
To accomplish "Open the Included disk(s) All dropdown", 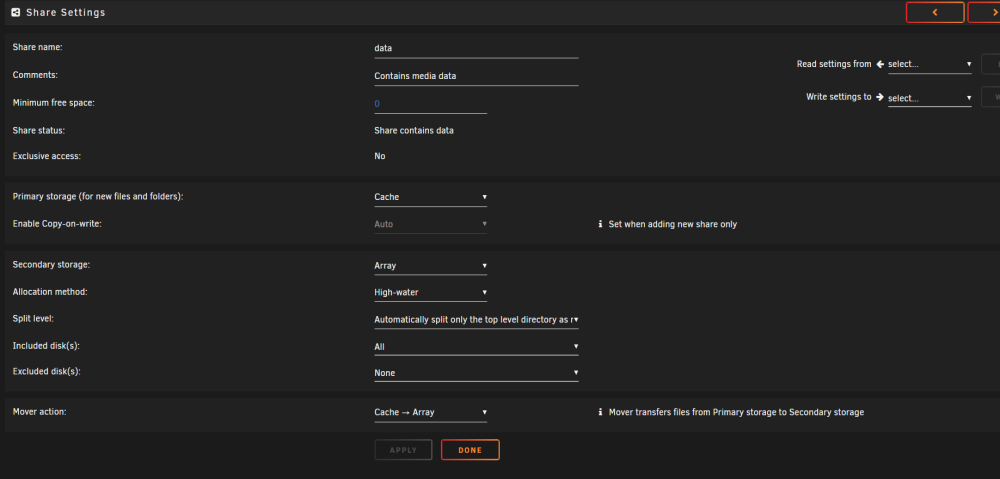I will [476, 347].
